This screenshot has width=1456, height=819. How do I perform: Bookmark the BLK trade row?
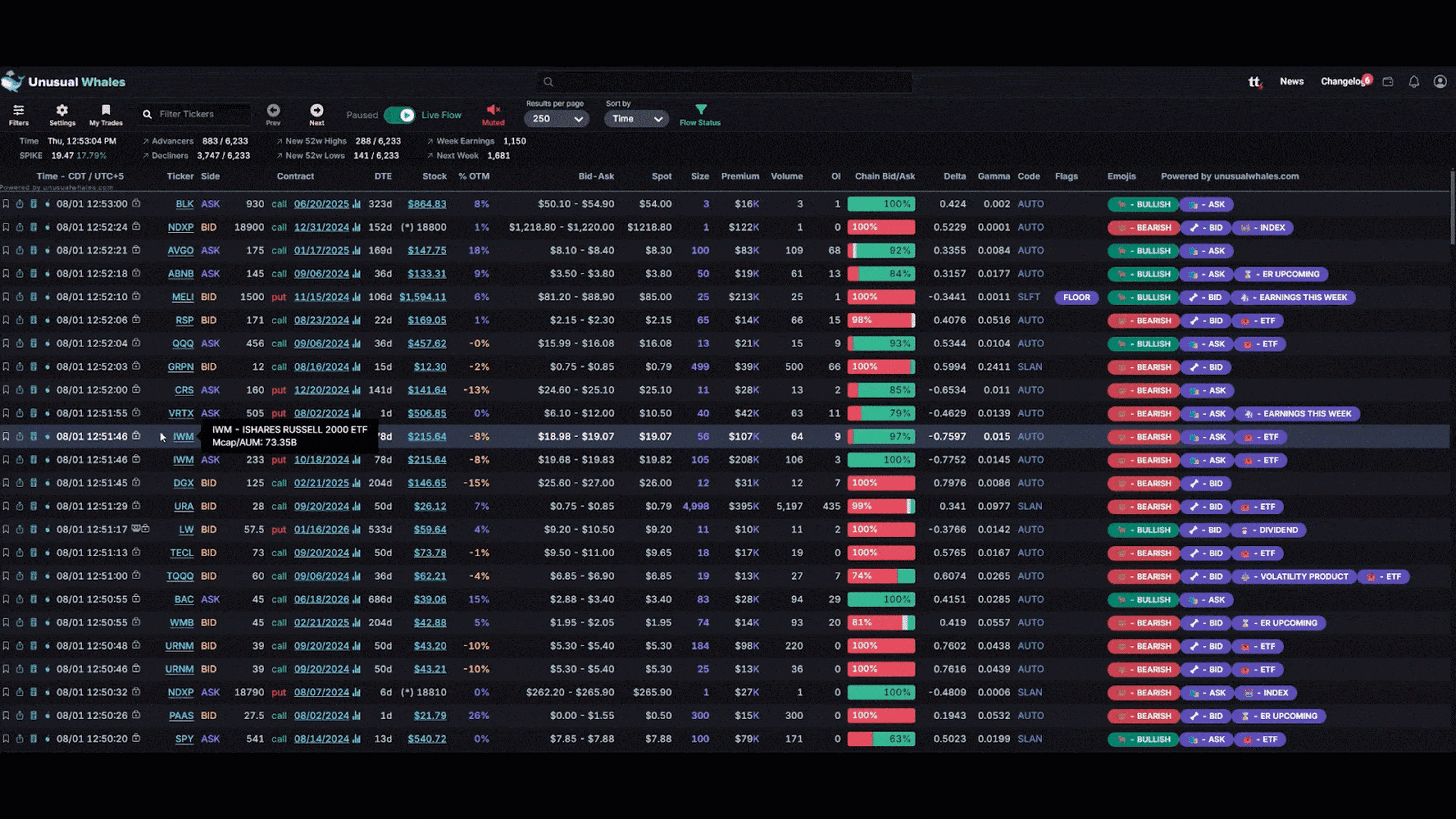[x=5, y=204]
